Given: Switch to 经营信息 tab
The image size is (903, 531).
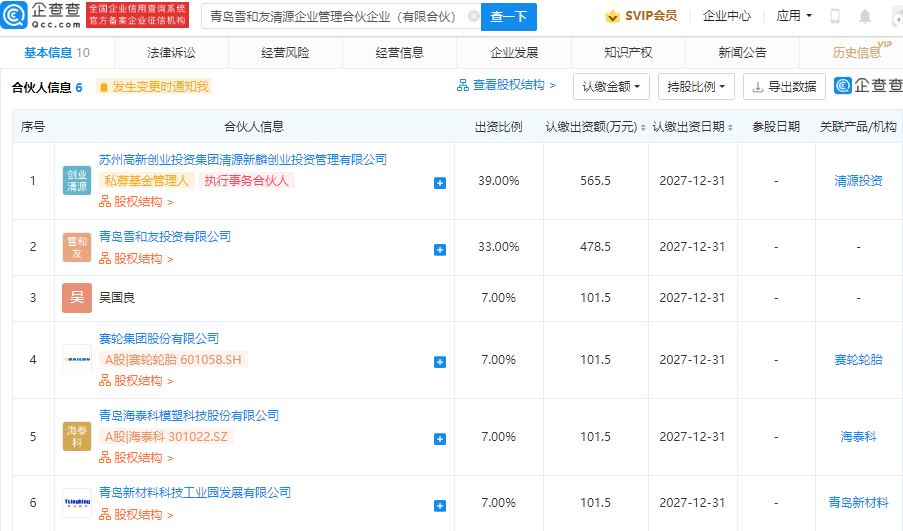Looking at the screenshot, I should [399, 53].
